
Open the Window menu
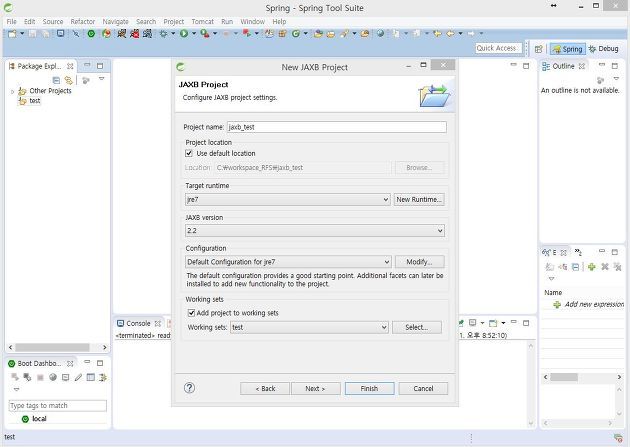[252, 22]
